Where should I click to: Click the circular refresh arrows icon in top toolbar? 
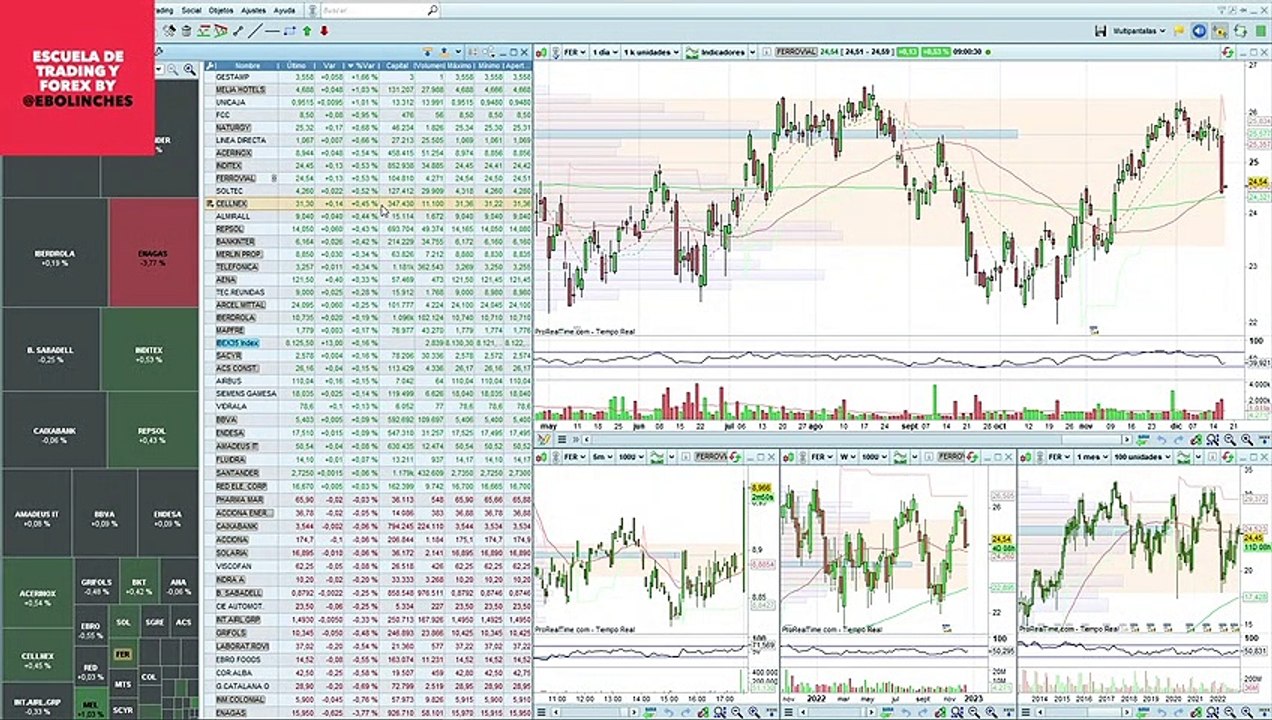(x=1240, y=31)
